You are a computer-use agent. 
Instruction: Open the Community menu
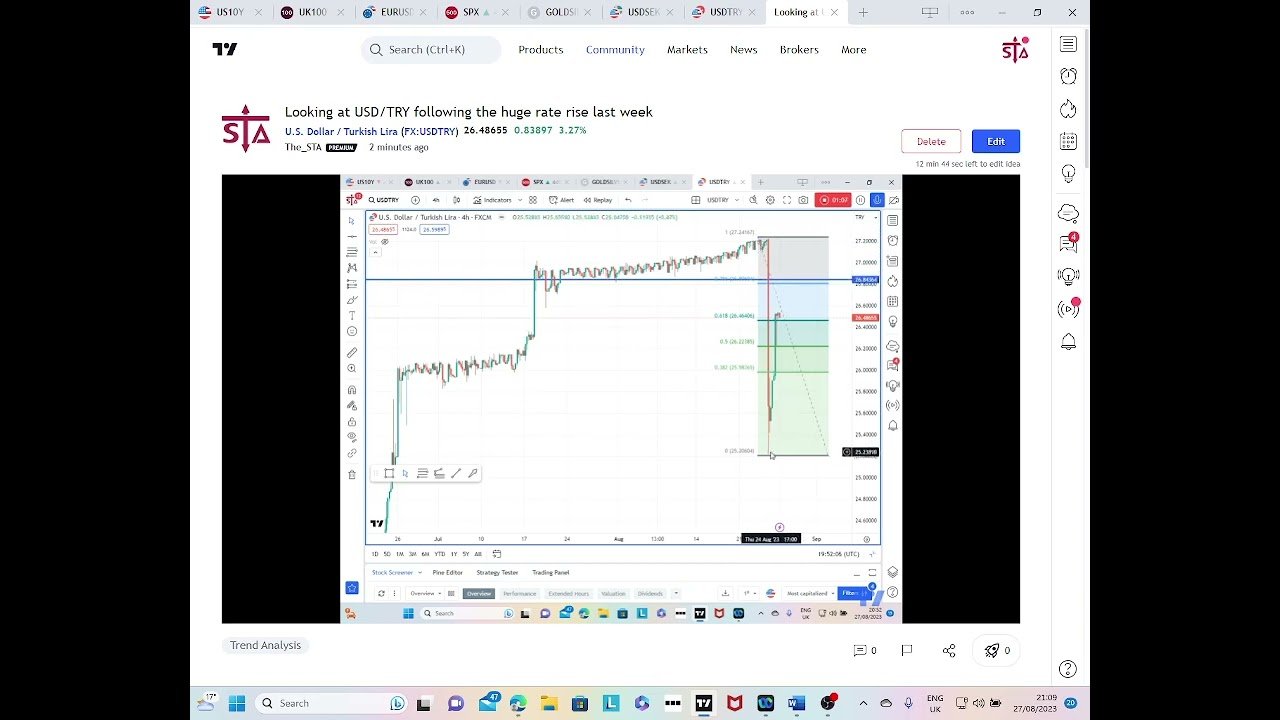615,49
